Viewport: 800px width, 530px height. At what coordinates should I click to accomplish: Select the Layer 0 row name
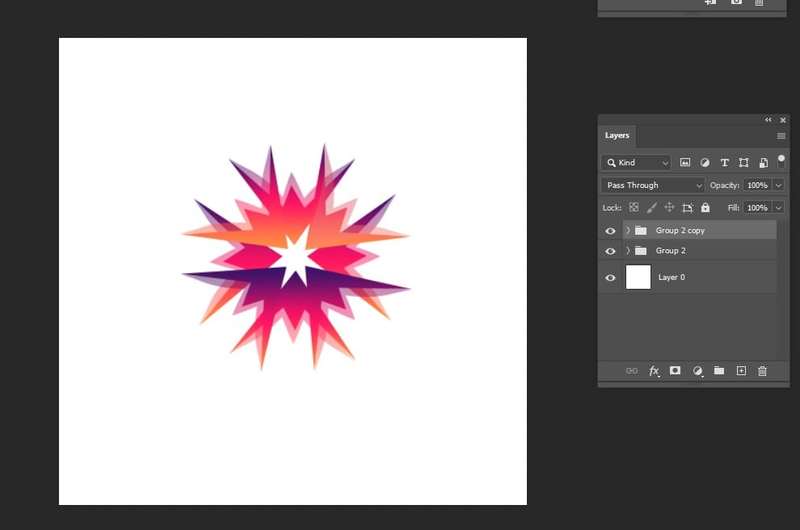coord(671,277)
